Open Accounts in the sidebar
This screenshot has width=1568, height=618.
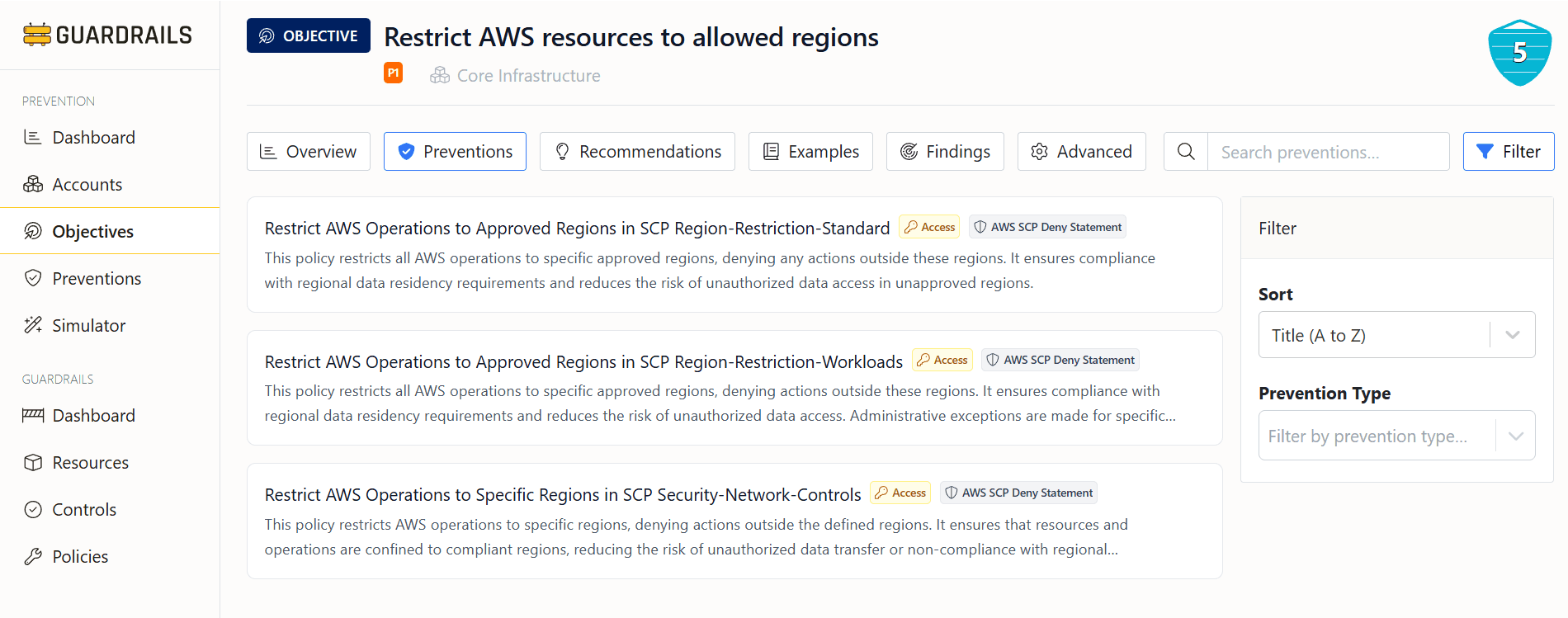click(x=87, y=185)
